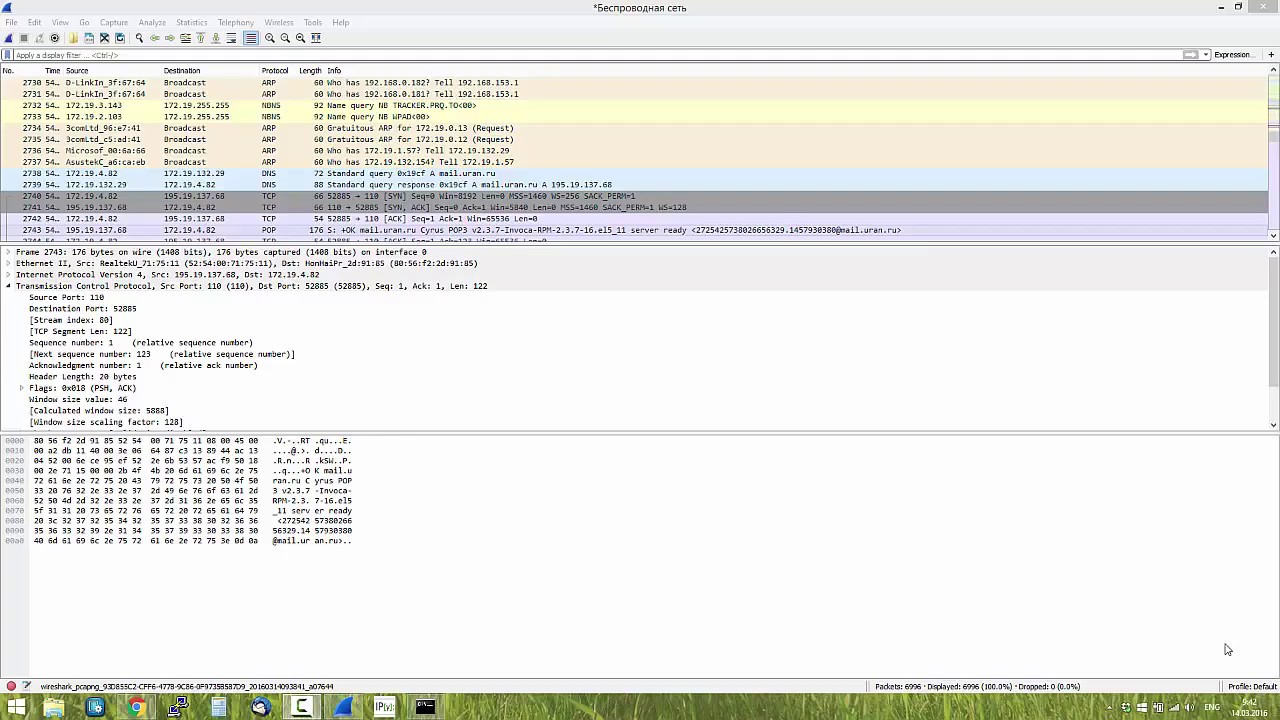Go to a specific packet
The width and height of the screenshot is (1280, 720).
[185, 38]
